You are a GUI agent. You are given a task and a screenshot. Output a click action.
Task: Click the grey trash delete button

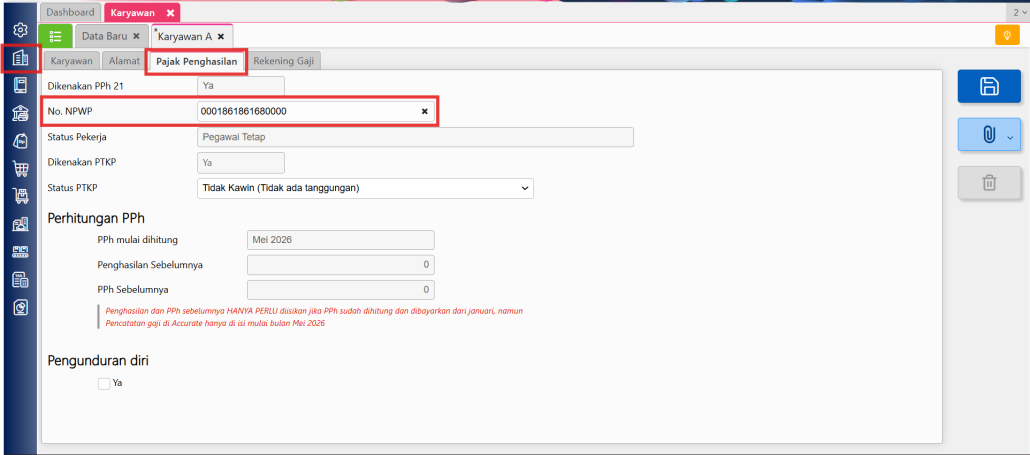tap(989, 183)
